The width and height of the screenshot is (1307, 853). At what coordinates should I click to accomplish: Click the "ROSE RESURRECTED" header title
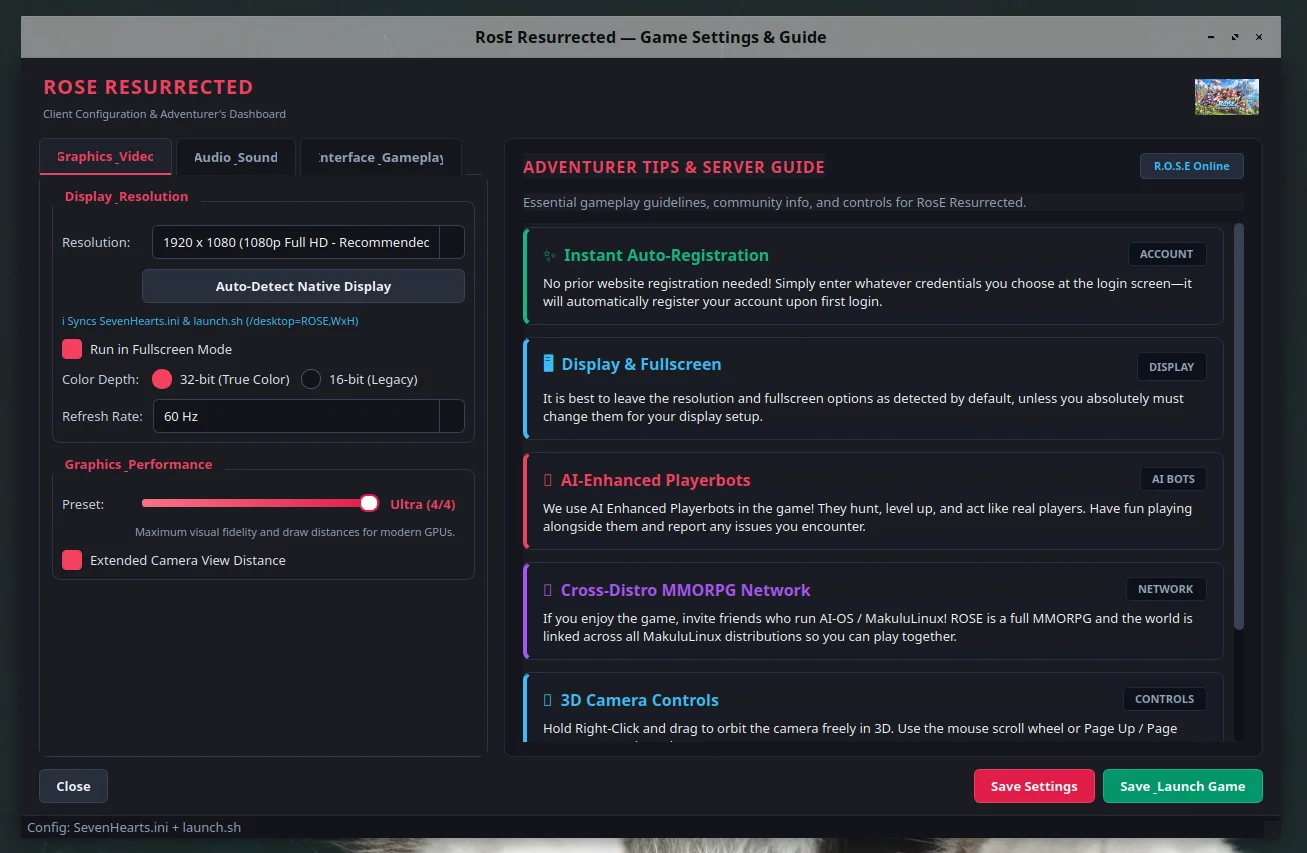[x=148, y=87]
